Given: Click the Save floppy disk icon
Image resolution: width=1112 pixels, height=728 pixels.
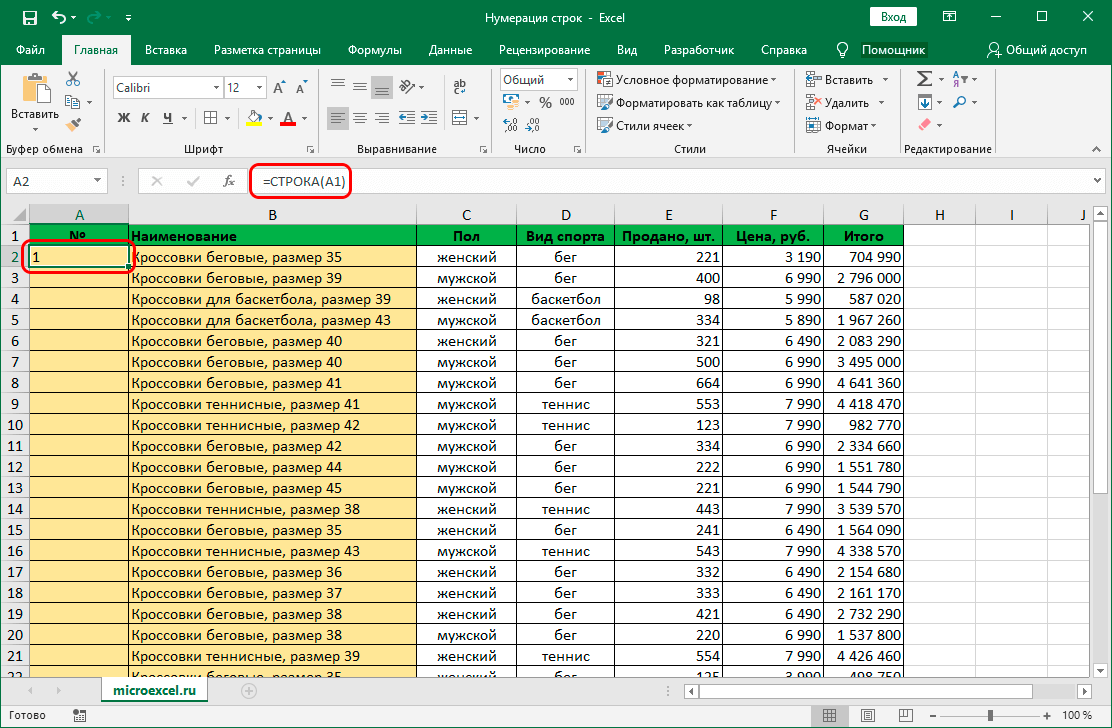Looking at the screenshot, I should point(29,17).
